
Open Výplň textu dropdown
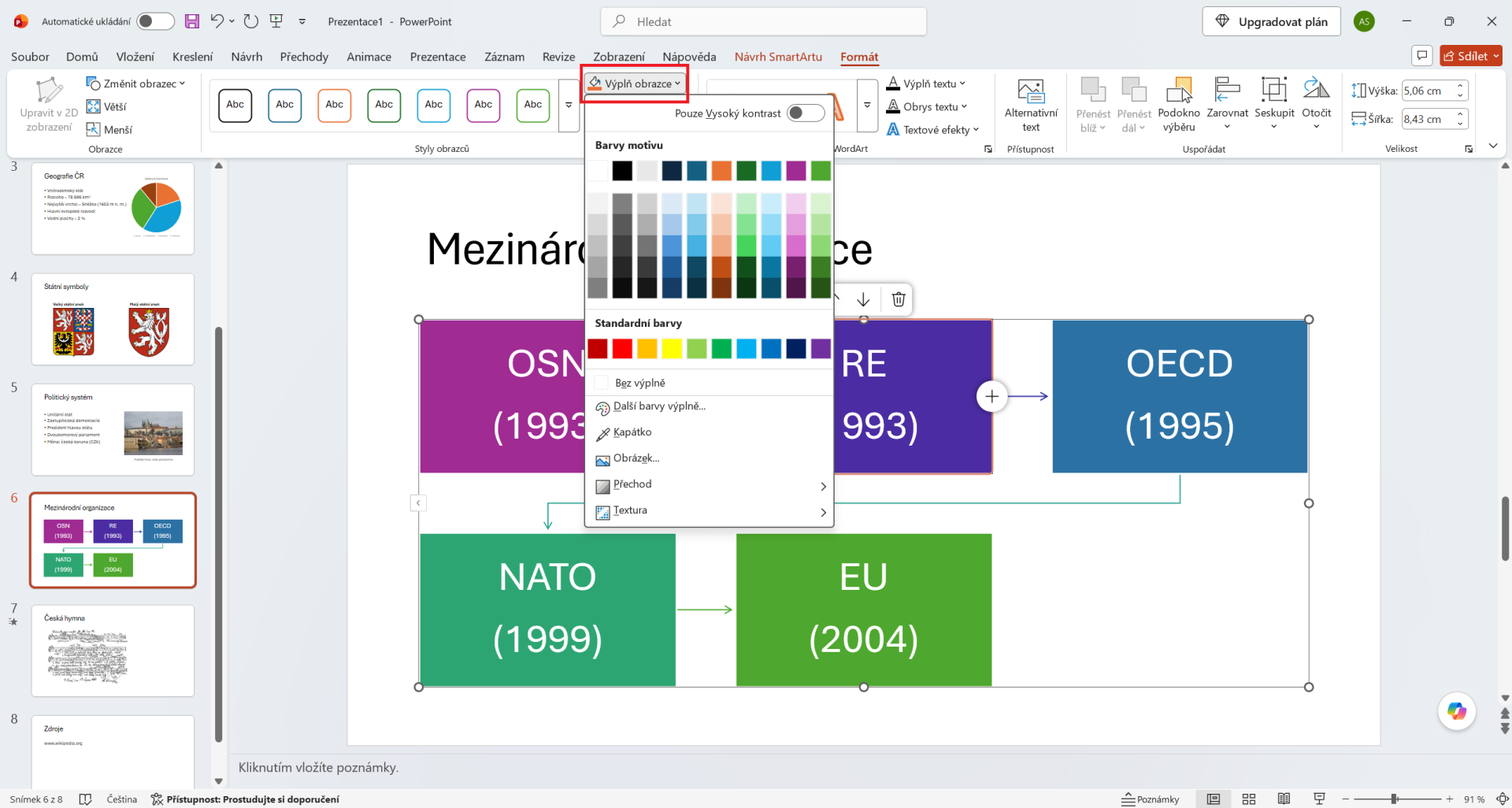tap(926, 83)
